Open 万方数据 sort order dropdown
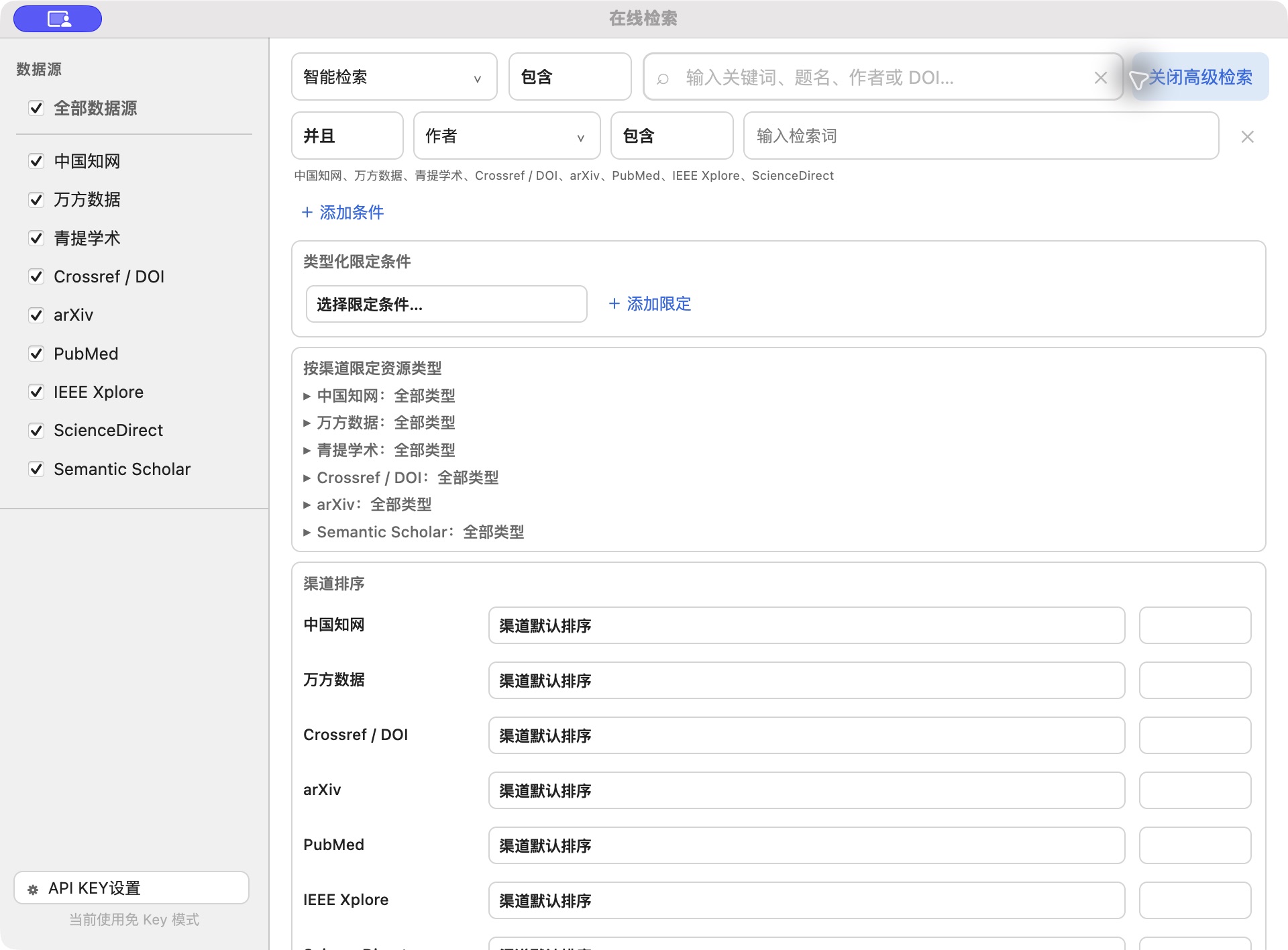Screen dimensions: 1288x950 807,680
